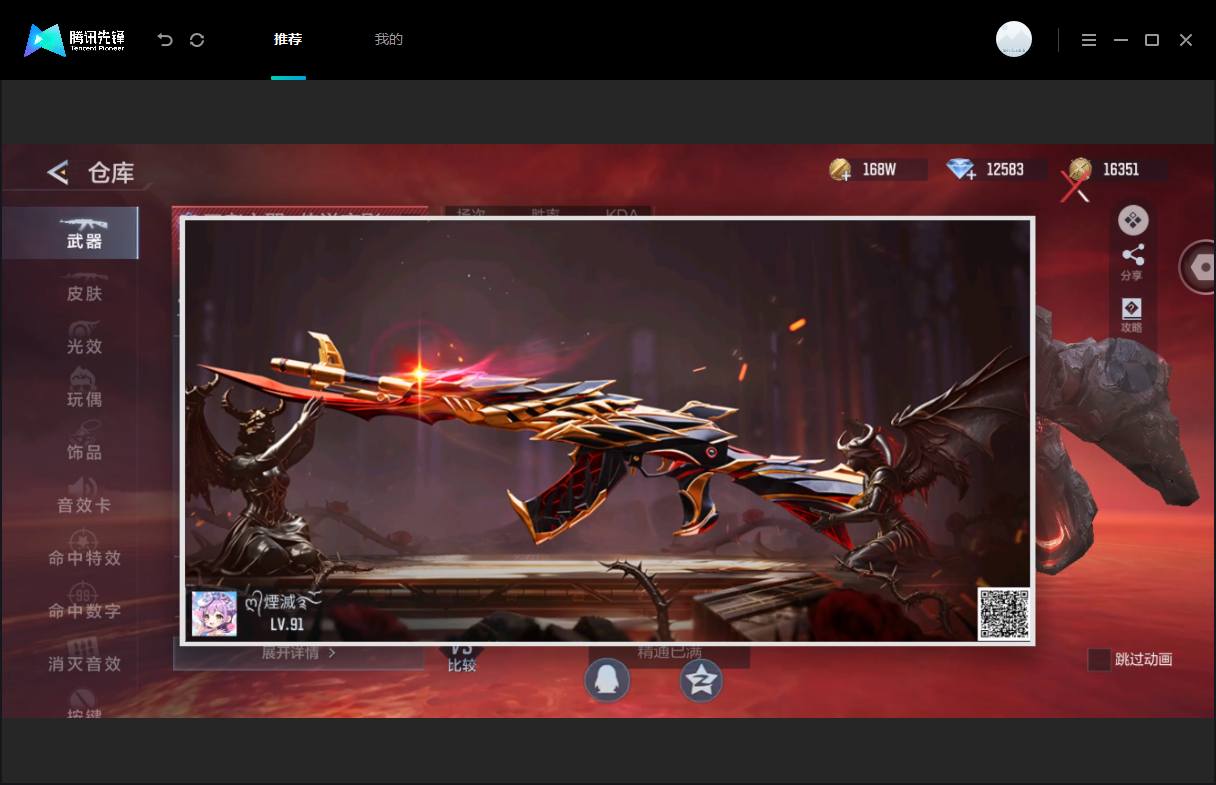Click the 精通已满 label
Image resolution: width=1216 pixels, height=785 pixels.
coord(670,653)
